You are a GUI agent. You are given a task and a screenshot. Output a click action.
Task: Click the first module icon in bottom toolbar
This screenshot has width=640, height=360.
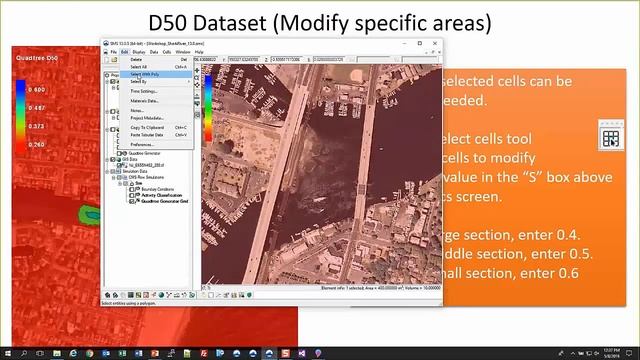(x=107, y=295)
